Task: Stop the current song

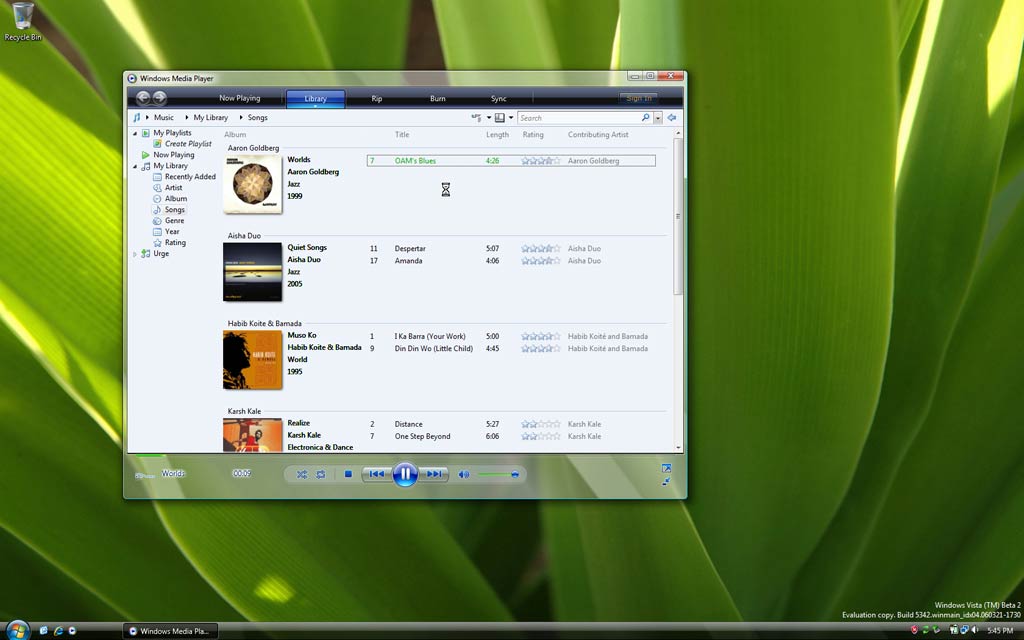Action: coord(348,474)
